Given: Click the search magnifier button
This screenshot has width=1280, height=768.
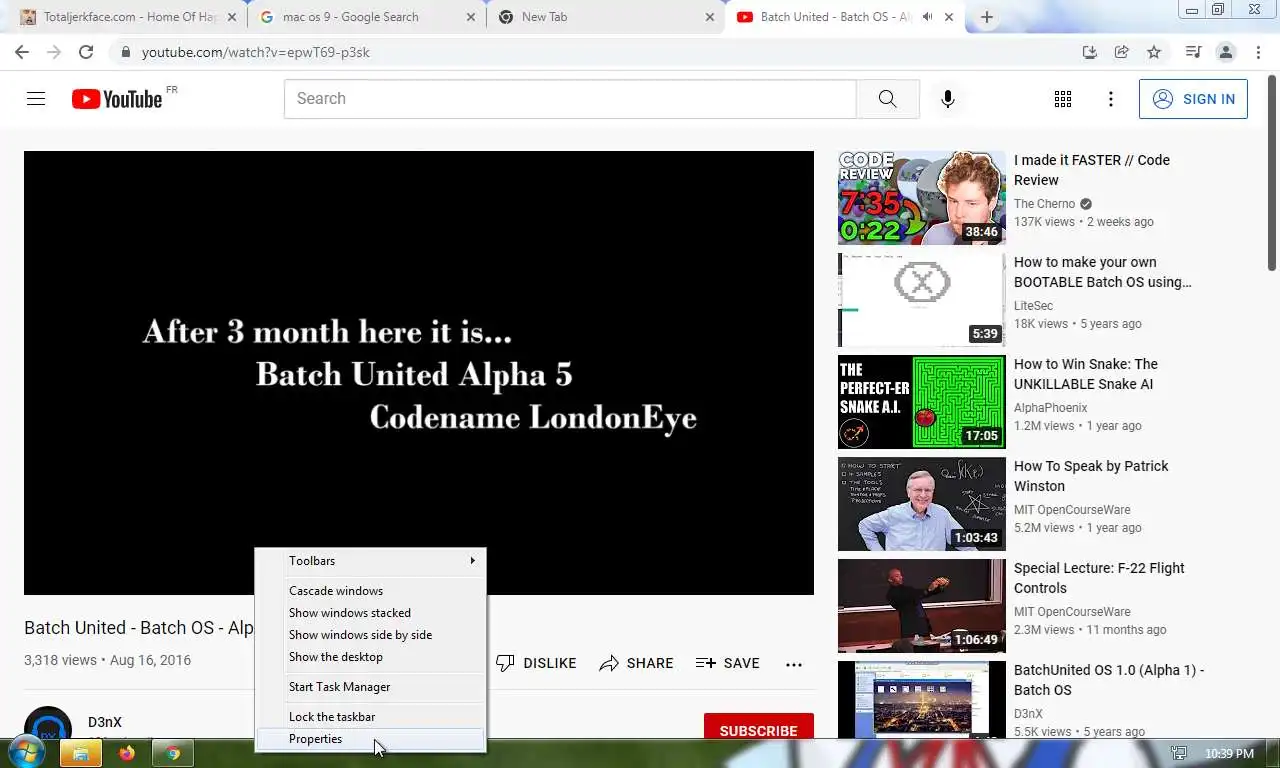Looking at the screenshot, I should pyautogui.click(x=887, y=99).
